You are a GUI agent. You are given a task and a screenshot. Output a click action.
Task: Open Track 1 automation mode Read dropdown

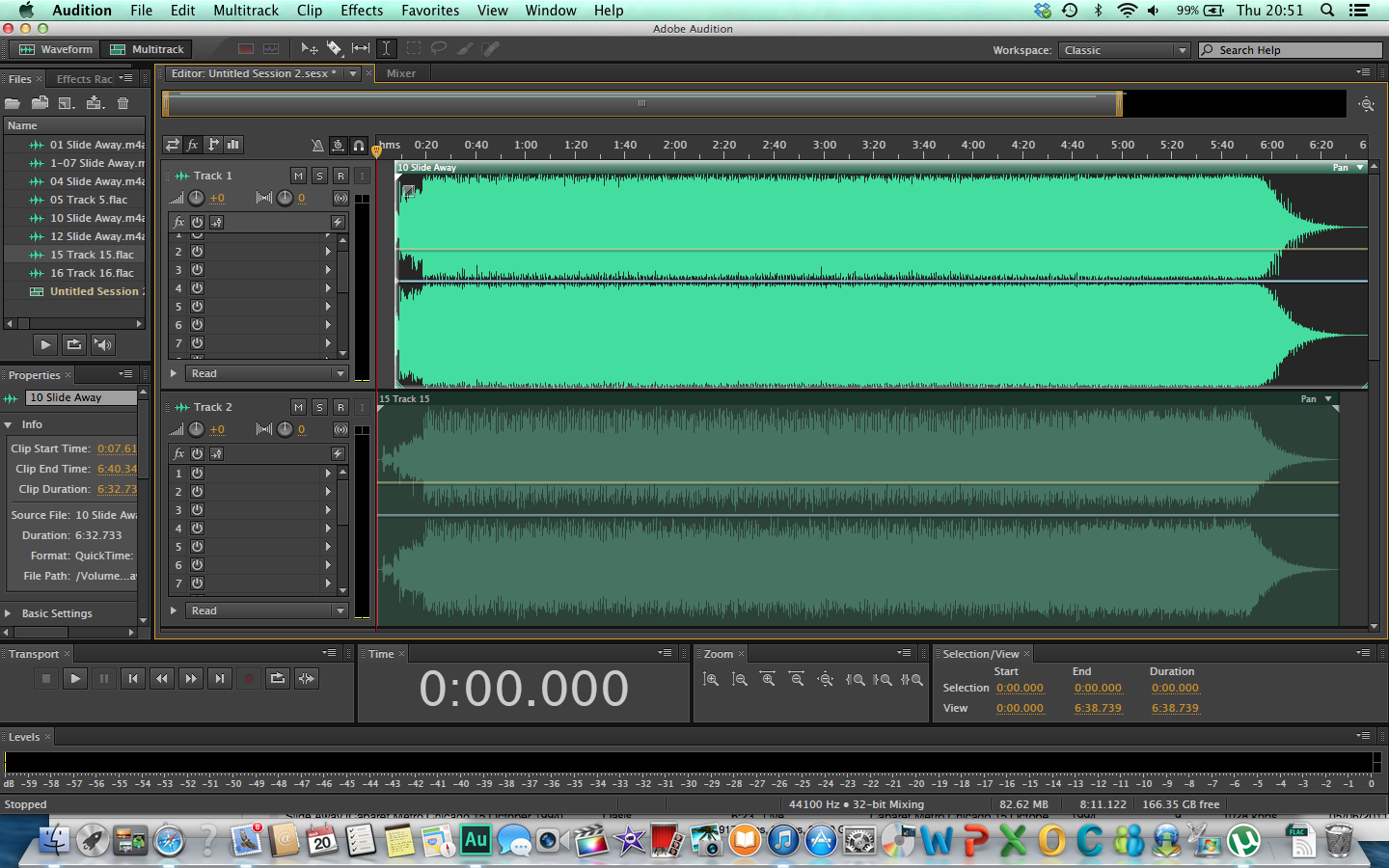coord(267,373)
